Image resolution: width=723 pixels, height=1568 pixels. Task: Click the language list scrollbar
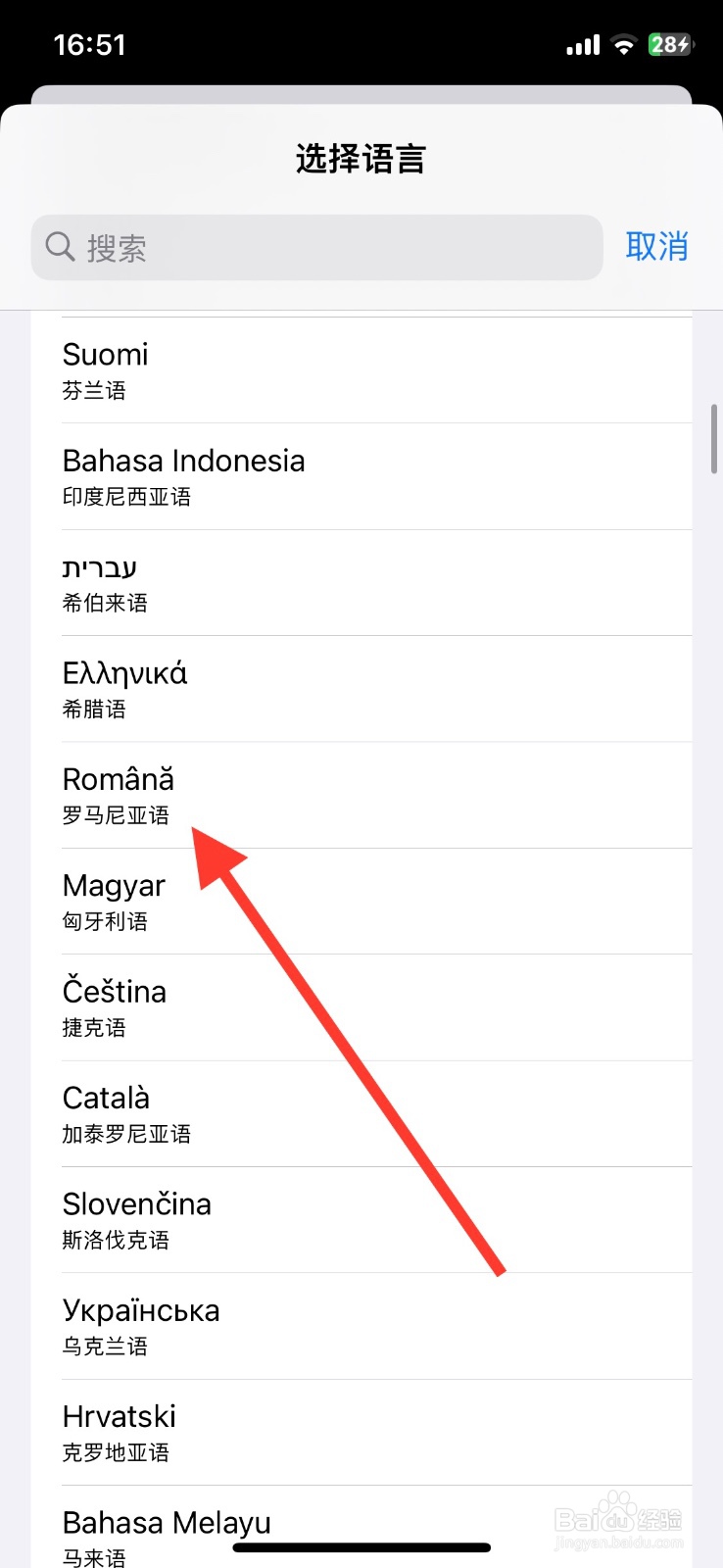click(x=714, y=438)
